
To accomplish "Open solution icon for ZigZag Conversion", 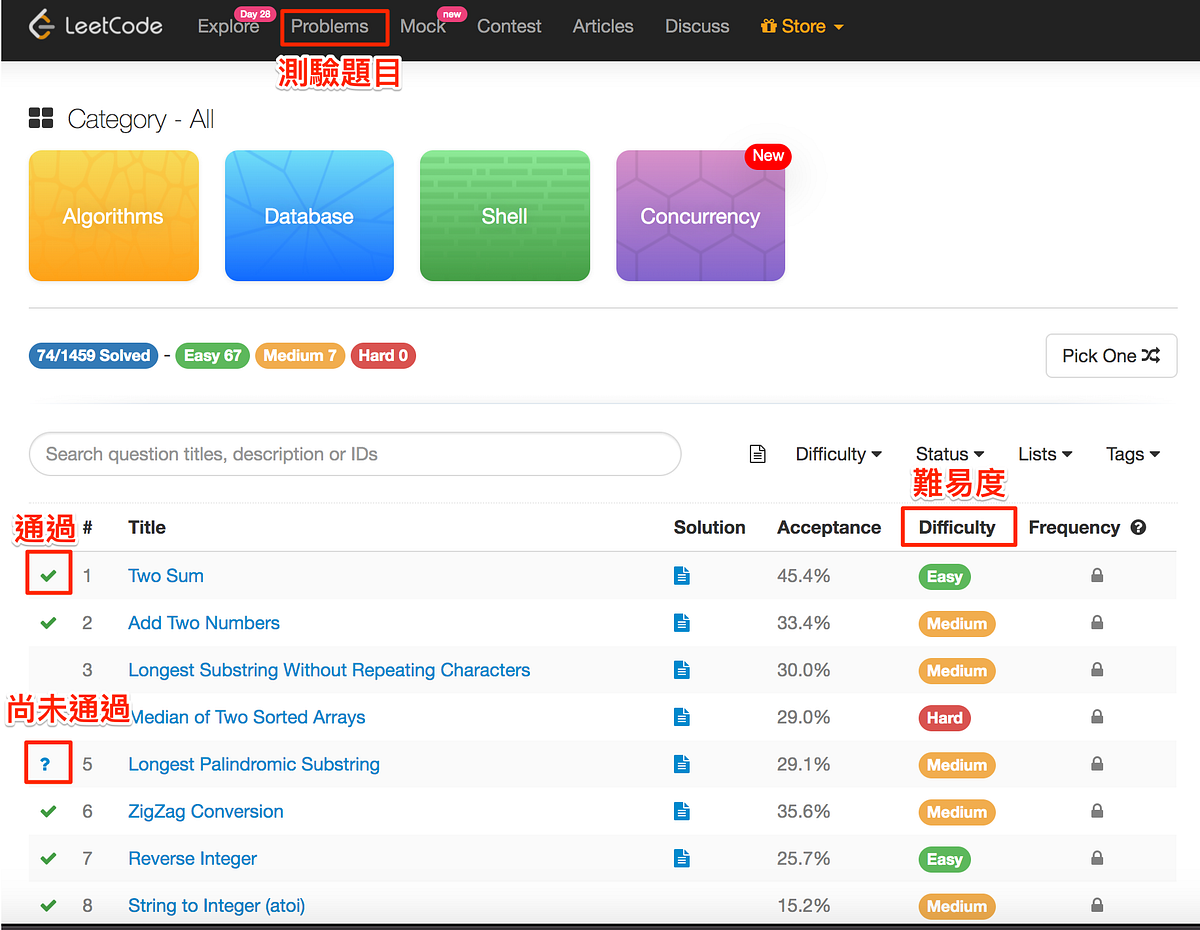I will (x=682, y=811).
